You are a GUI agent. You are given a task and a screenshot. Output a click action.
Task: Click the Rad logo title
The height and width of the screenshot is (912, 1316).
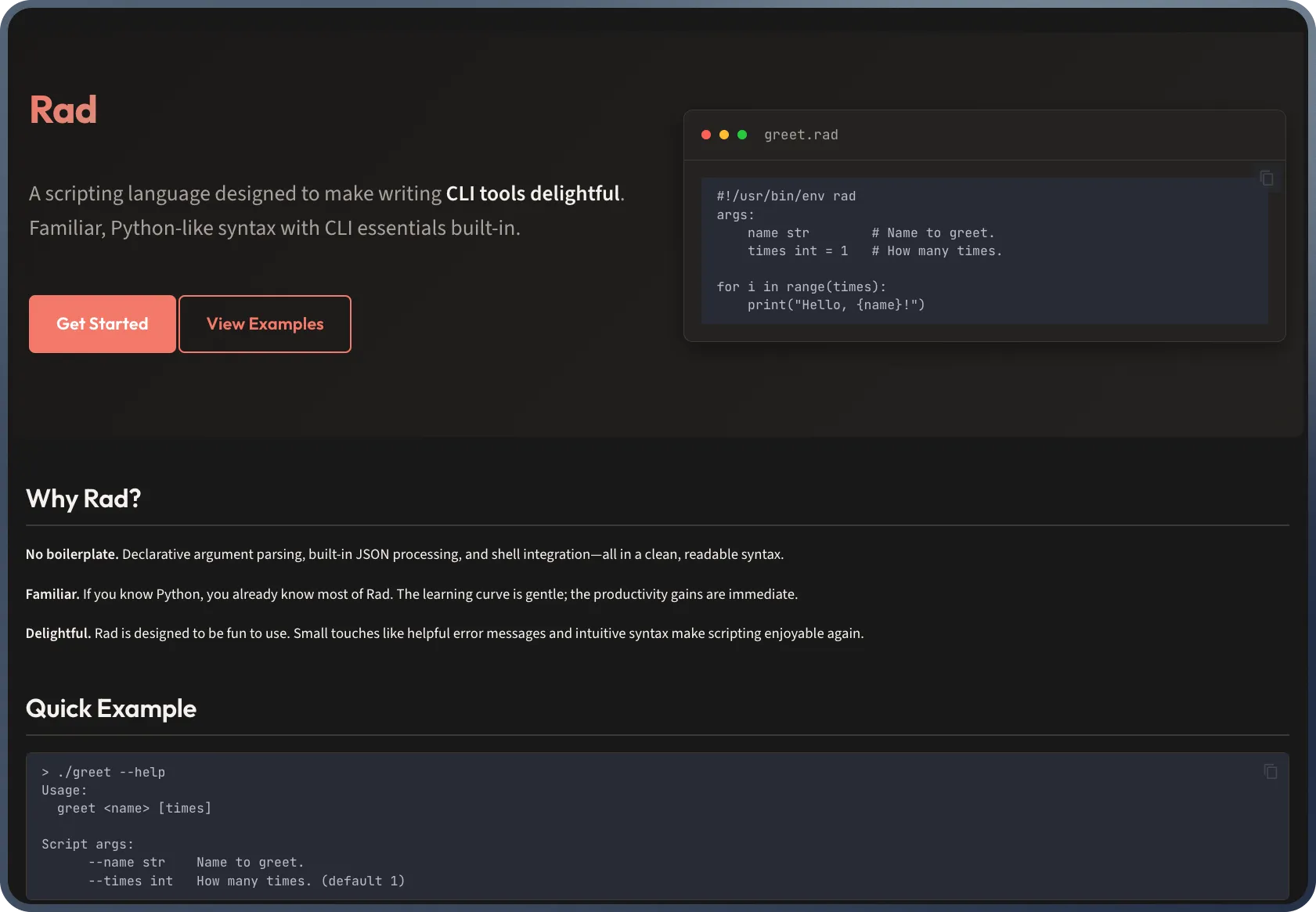(x=63, y=110)
